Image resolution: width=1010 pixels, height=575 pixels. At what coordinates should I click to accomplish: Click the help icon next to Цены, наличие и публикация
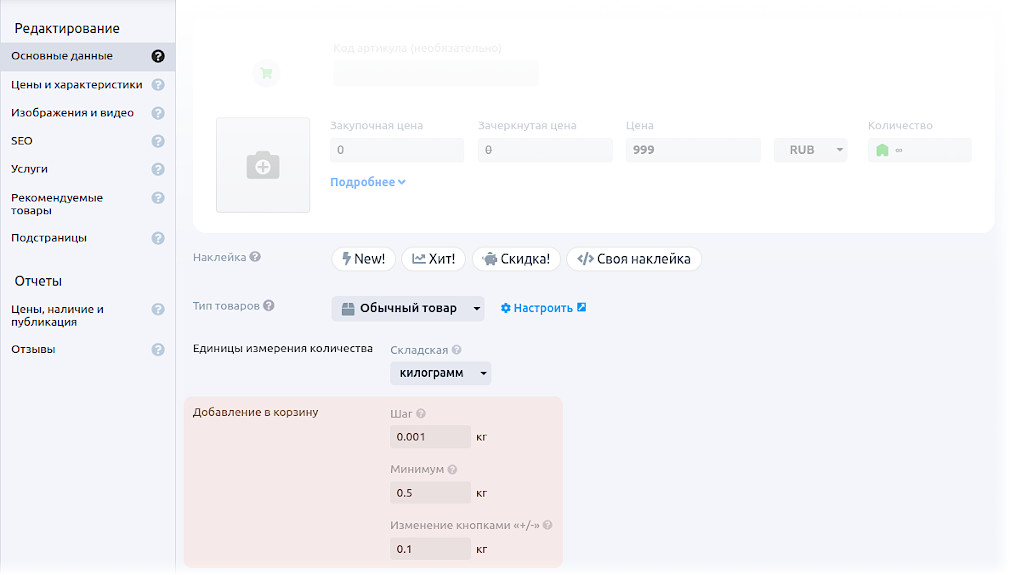tap(158, 309)
